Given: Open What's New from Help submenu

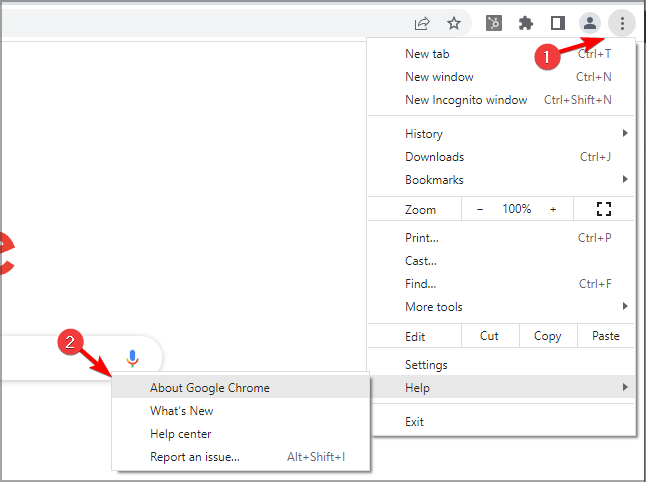Looking at the screenshot, I should [x=241, y=411].
